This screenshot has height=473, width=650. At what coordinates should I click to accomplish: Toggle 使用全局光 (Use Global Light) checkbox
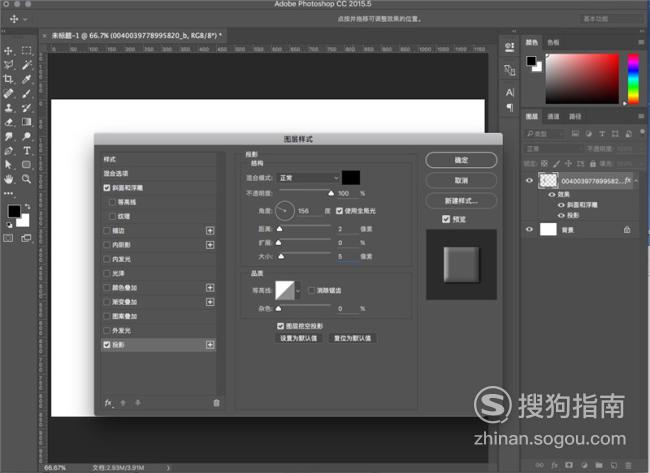340,211
